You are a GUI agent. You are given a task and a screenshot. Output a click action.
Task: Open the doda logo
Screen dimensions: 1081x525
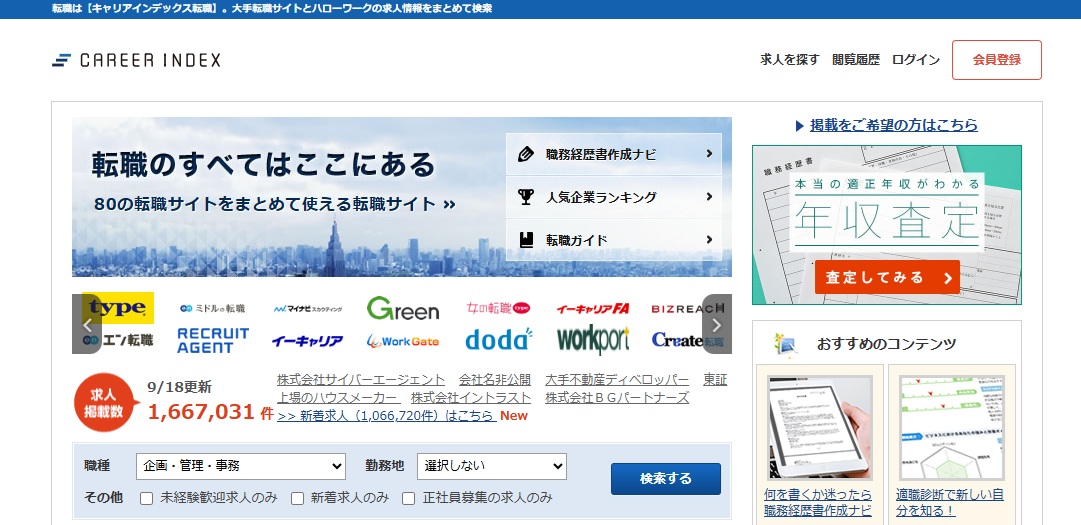tap(498, 340)
